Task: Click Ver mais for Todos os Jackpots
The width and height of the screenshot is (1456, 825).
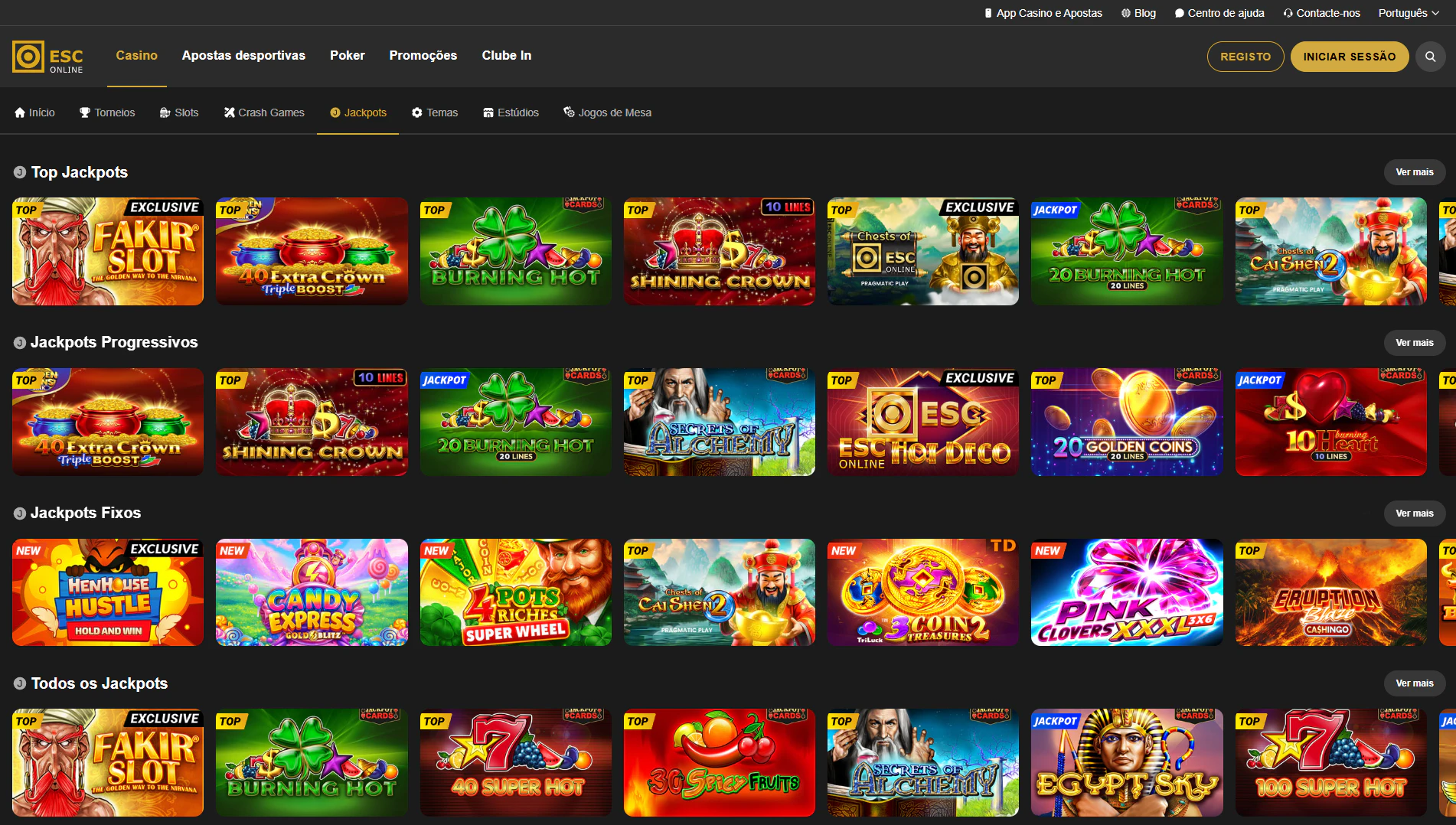Action: coord(1414,683)
